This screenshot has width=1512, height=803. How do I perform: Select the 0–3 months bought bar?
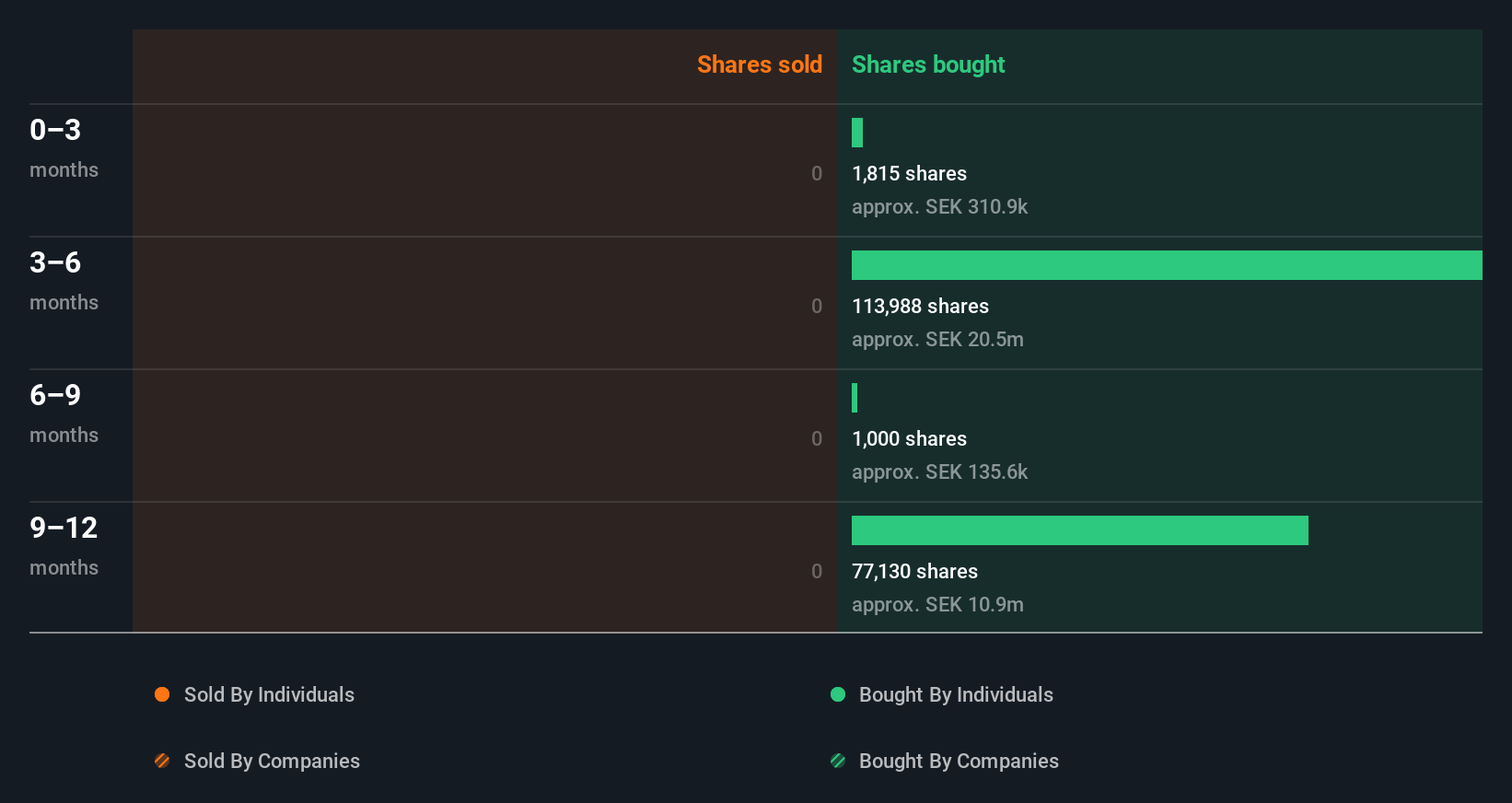(x=857, y=133)
